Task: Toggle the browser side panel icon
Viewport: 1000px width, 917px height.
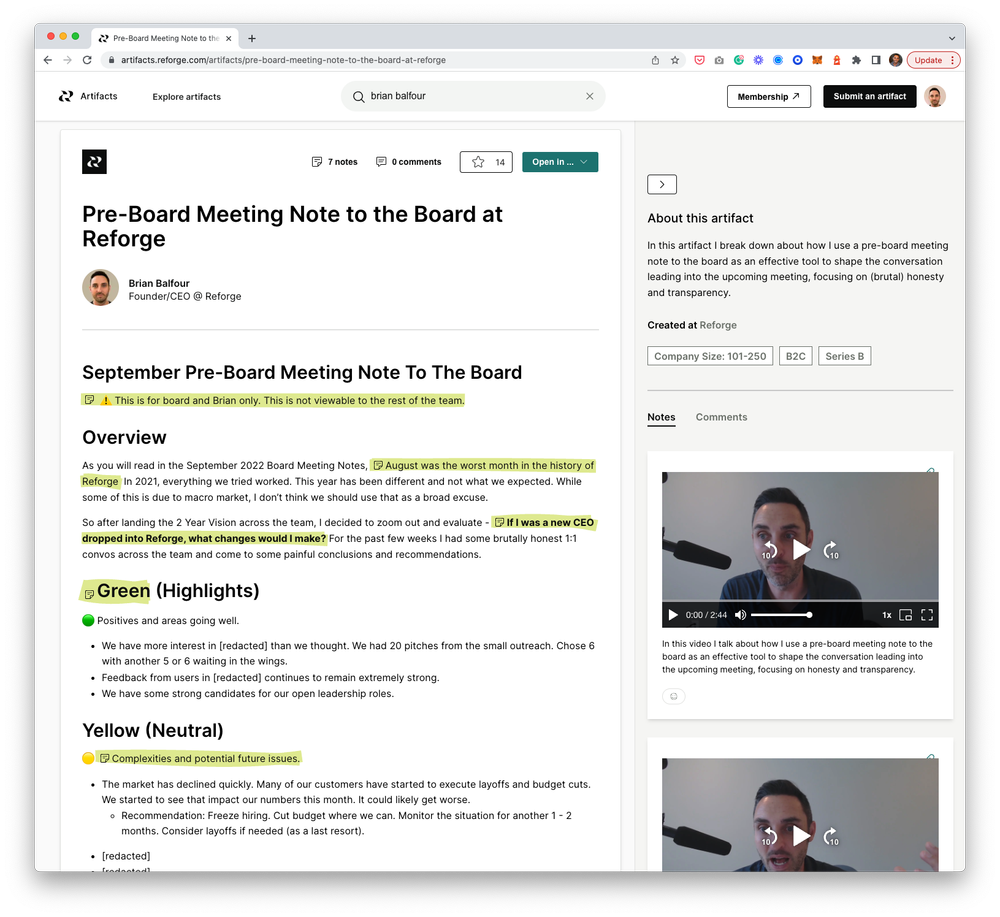Action: (876, 60)
